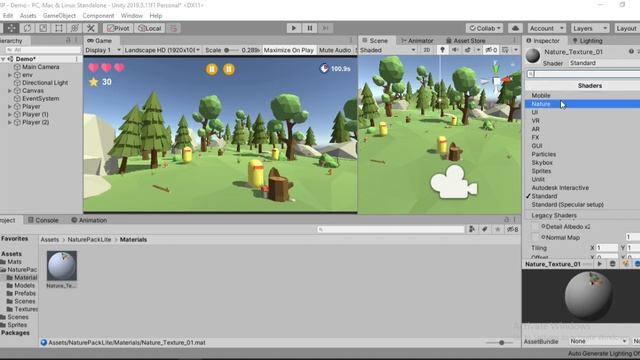Image resolution: width=640 pixels, height=360 pixels.
Task: Choose the Nature shader category
Action: [582, 104]
